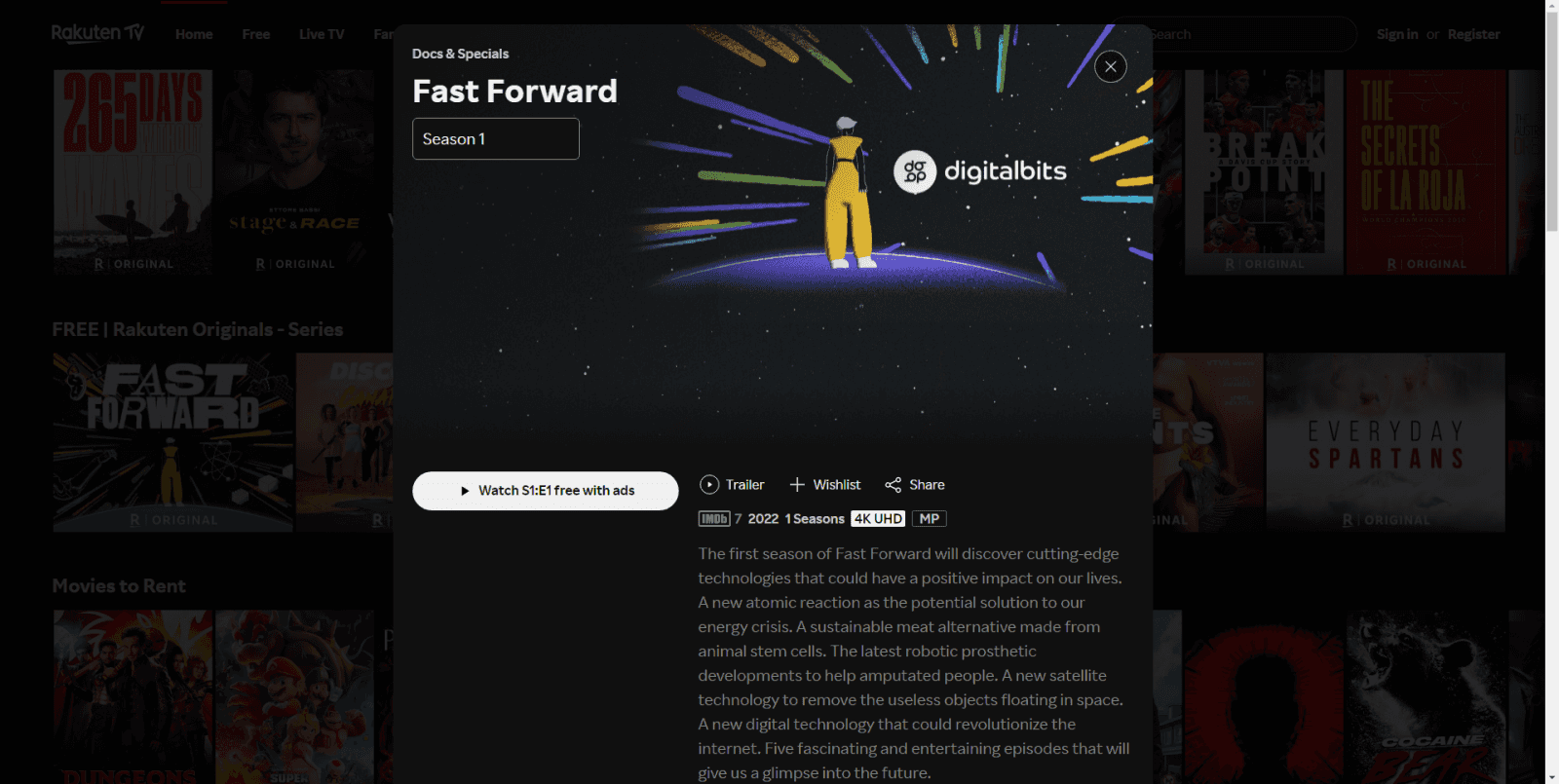Go to the Home tab
The image size is (1559, 784).
pyautogui.click(x=194, y=34)
